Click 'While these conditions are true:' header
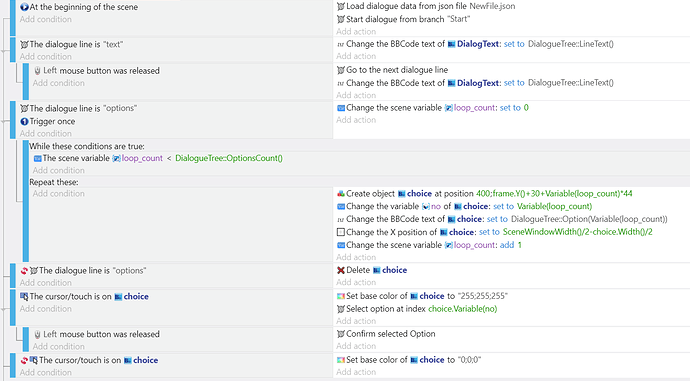Screen dimensions: 690x381 click(x=87, y=147)
